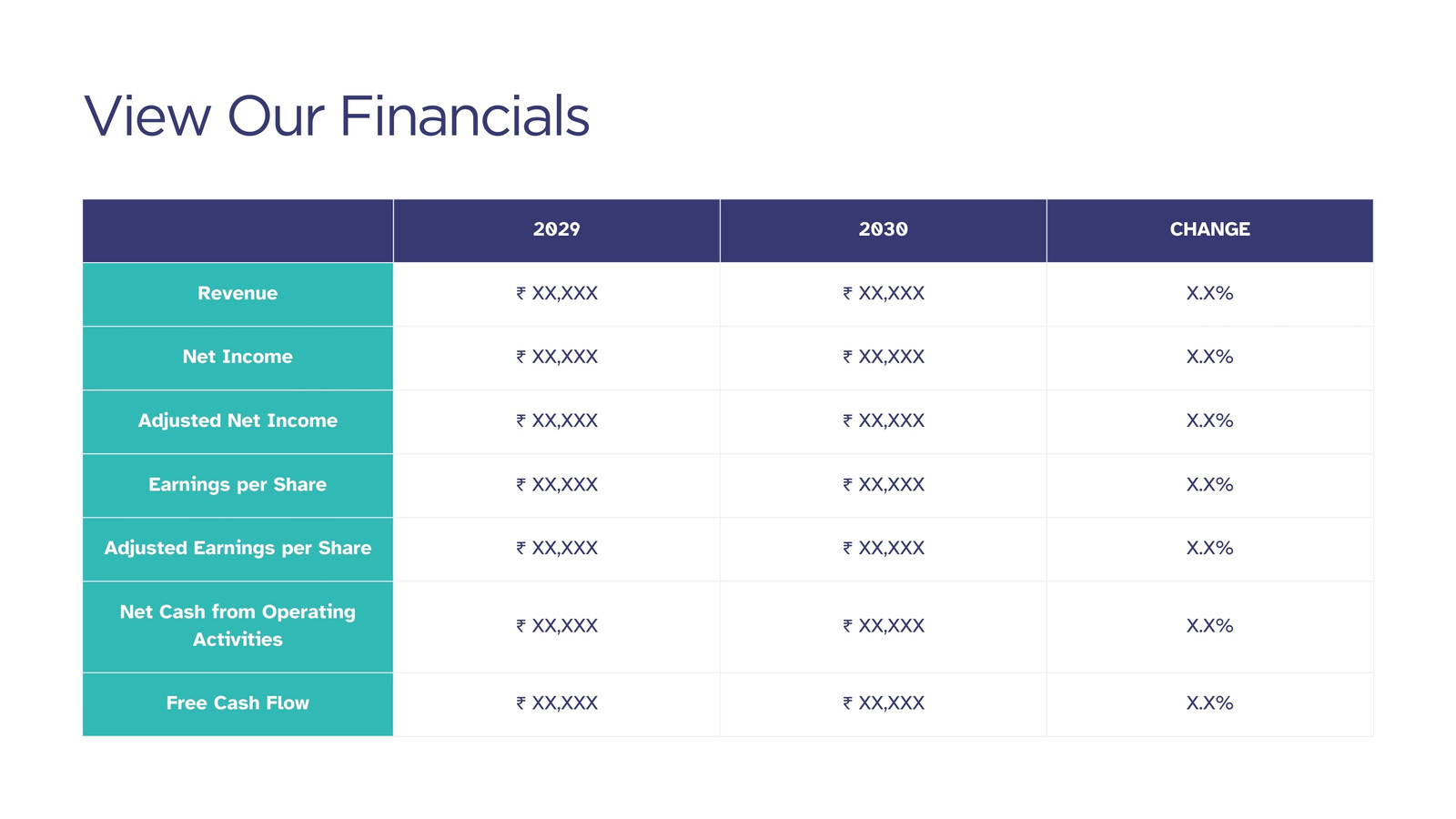
Task: Select the View Our Financials title
Action: click(337, 116)
